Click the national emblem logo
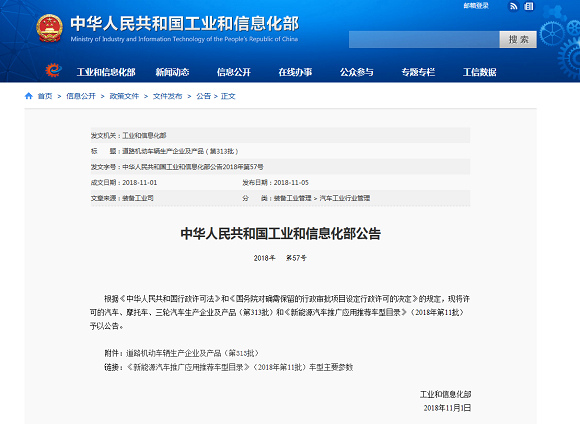This screenshot has width=580, height=424. (49, 28)
